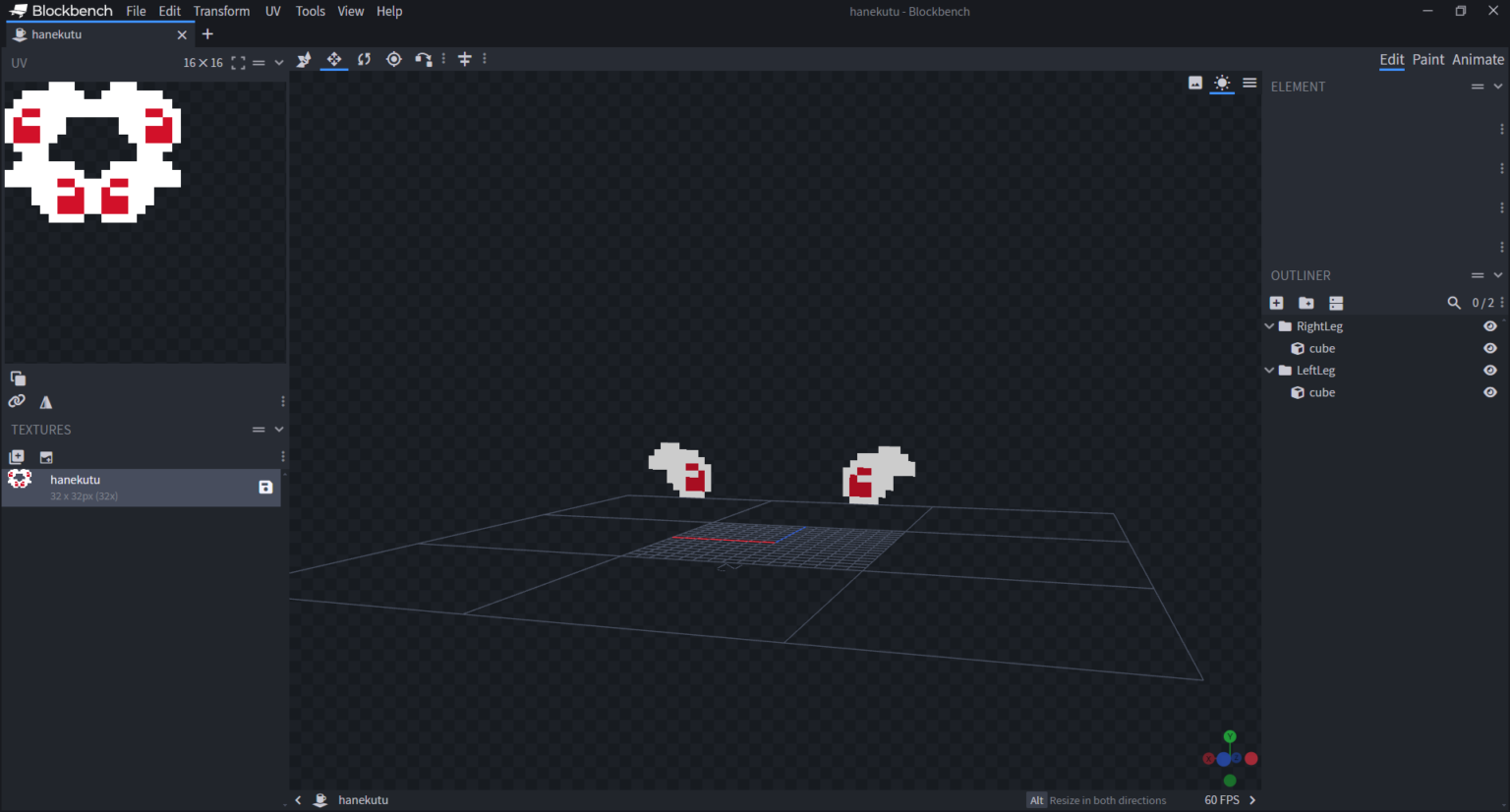The height and width of the screenshot is (812, 1510).
Task: Open the Transform menu
Action: pyautogui.click(x=221, y=11)
